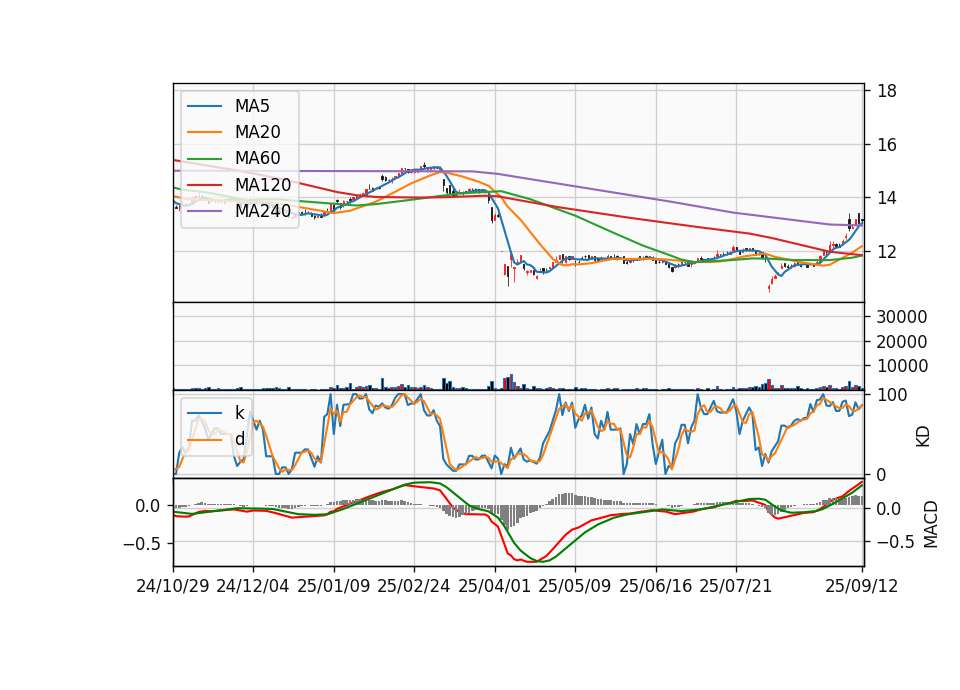Click the right MACD axis value -0.5

(896, 542)
